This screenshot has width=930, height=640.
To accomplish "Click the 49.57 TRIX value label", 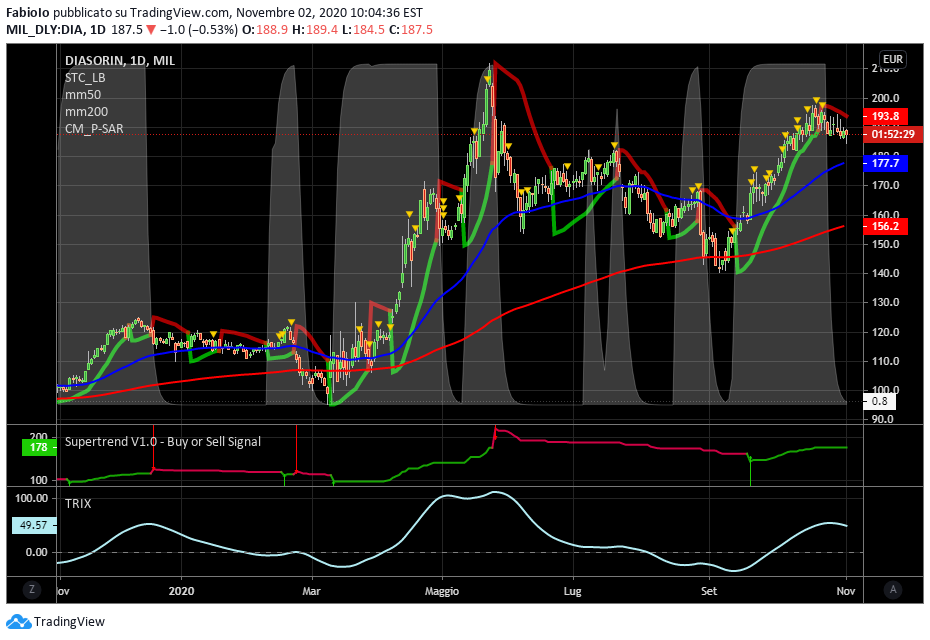I will click(34, 525).
